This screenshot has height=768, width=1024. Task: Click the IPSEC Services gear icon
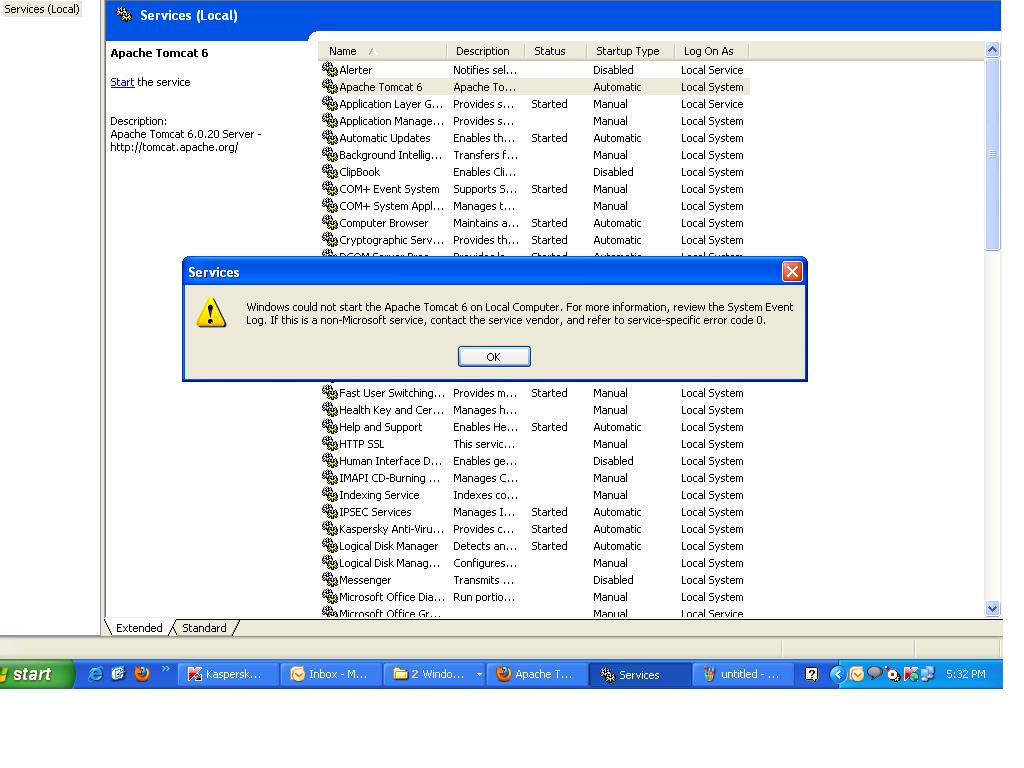pyautogui.click(x=330, y=511)
